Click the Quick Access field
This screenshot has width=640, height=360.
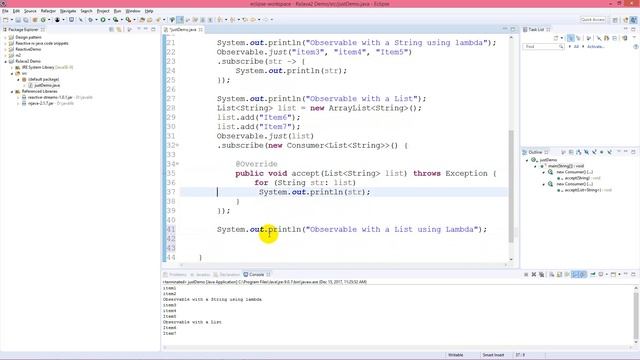point(593,20)
